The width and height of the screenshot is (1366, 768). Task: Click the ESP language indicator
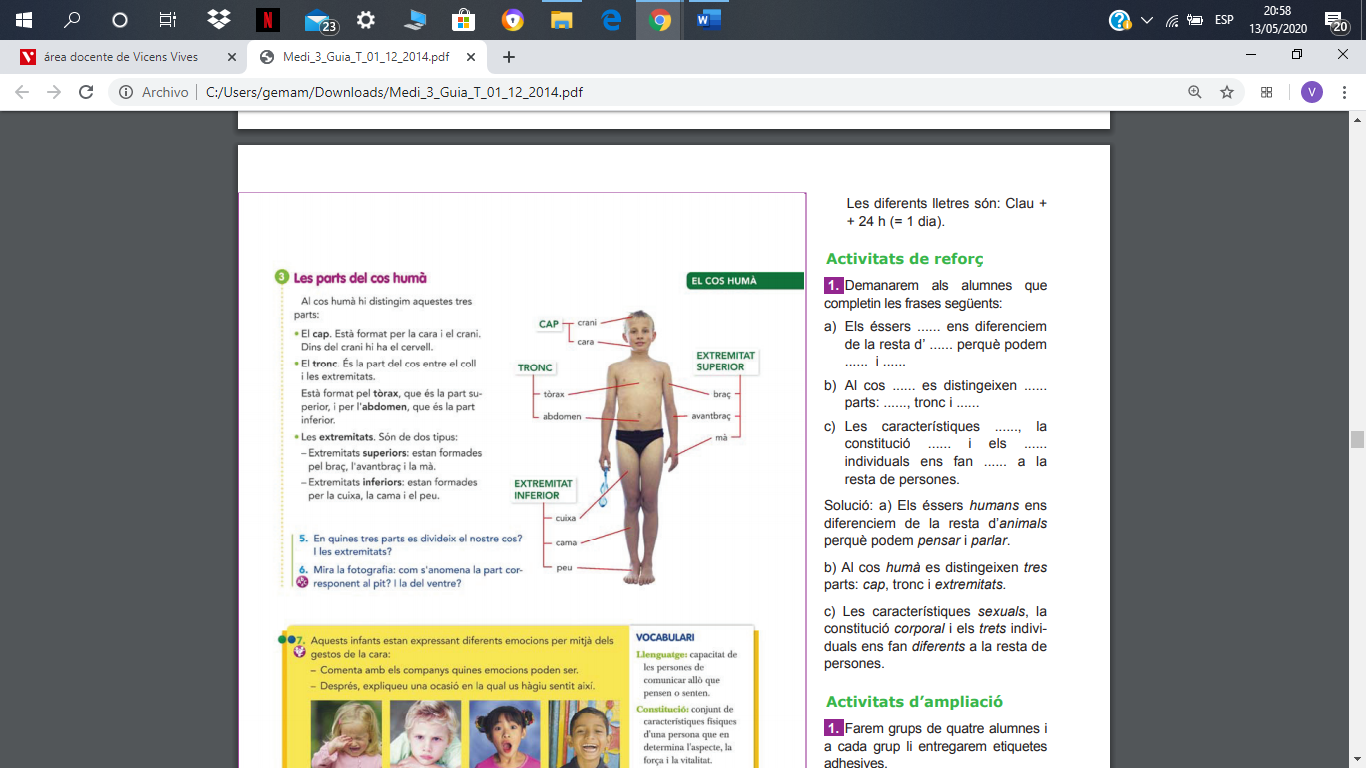coord(1224,20)
